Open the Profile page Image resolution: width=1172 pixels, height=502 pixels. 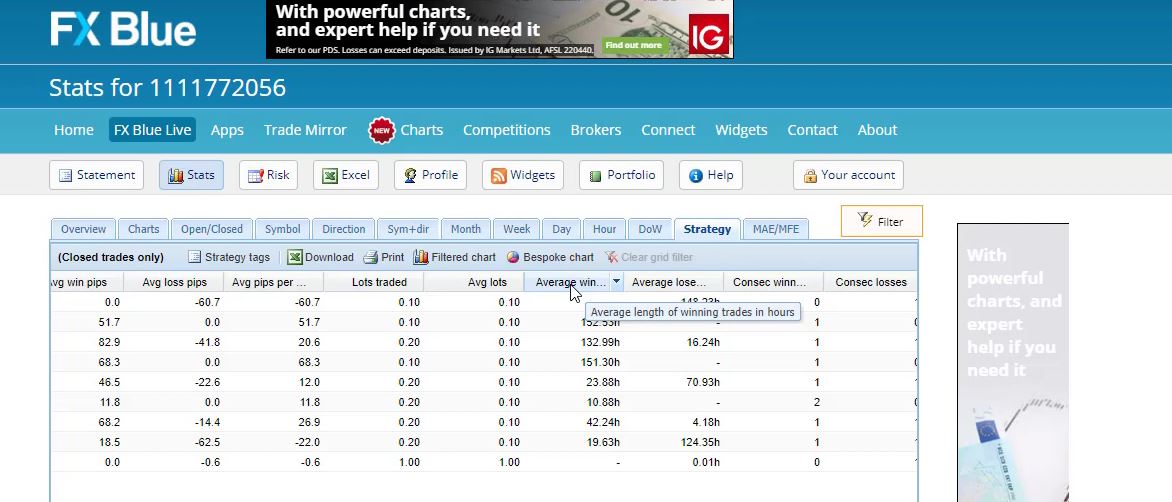[x=430, y=175]
